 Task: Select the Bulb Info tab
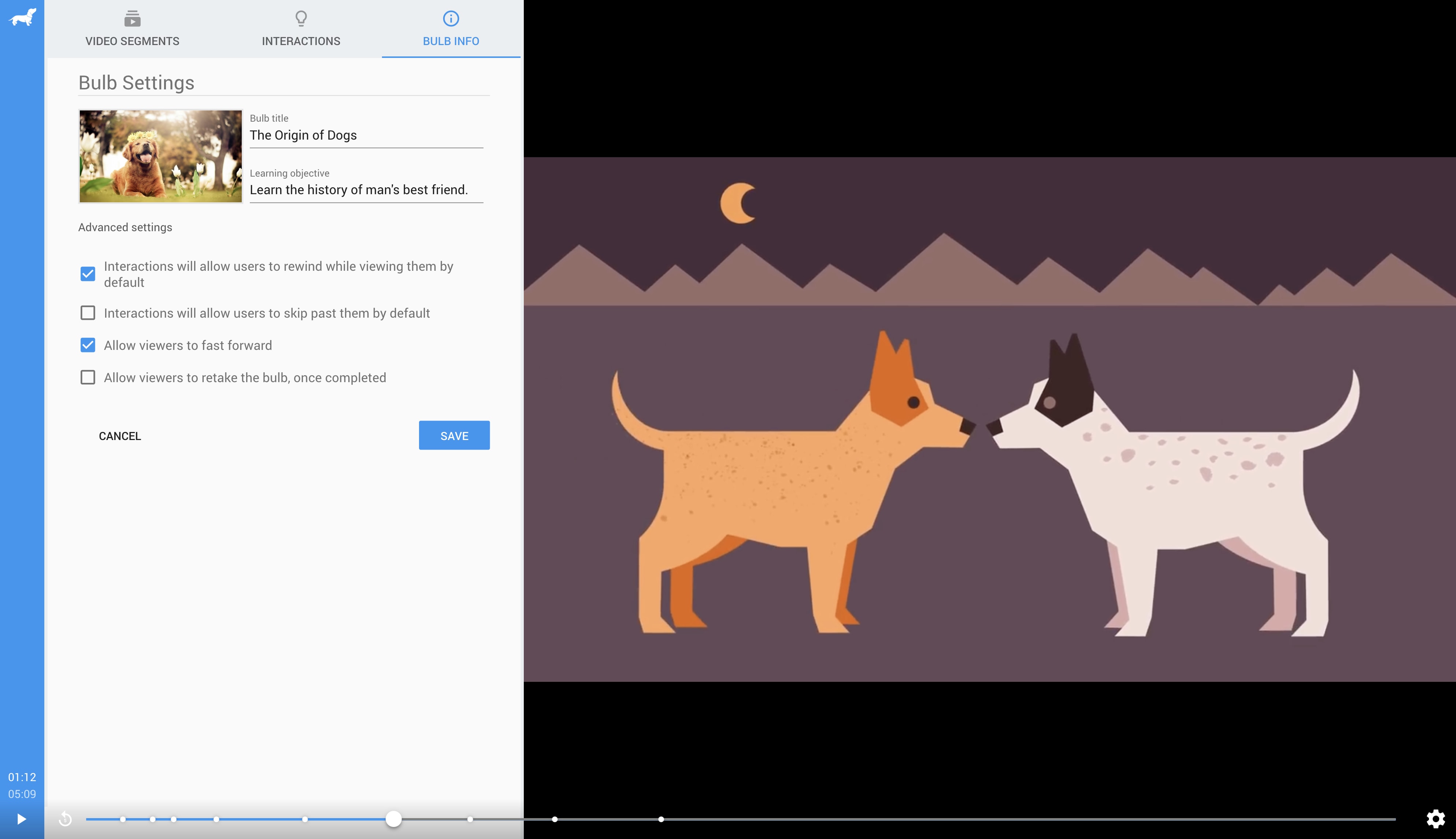451,28
